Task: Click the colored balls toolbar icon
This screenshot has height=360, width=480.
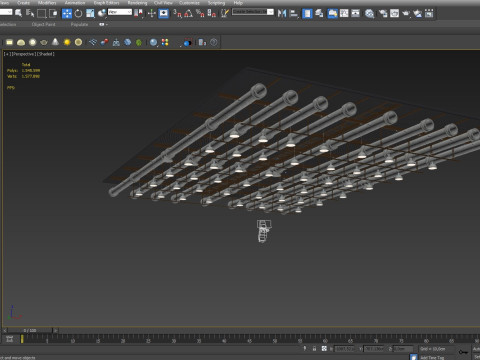Action: 165,42
